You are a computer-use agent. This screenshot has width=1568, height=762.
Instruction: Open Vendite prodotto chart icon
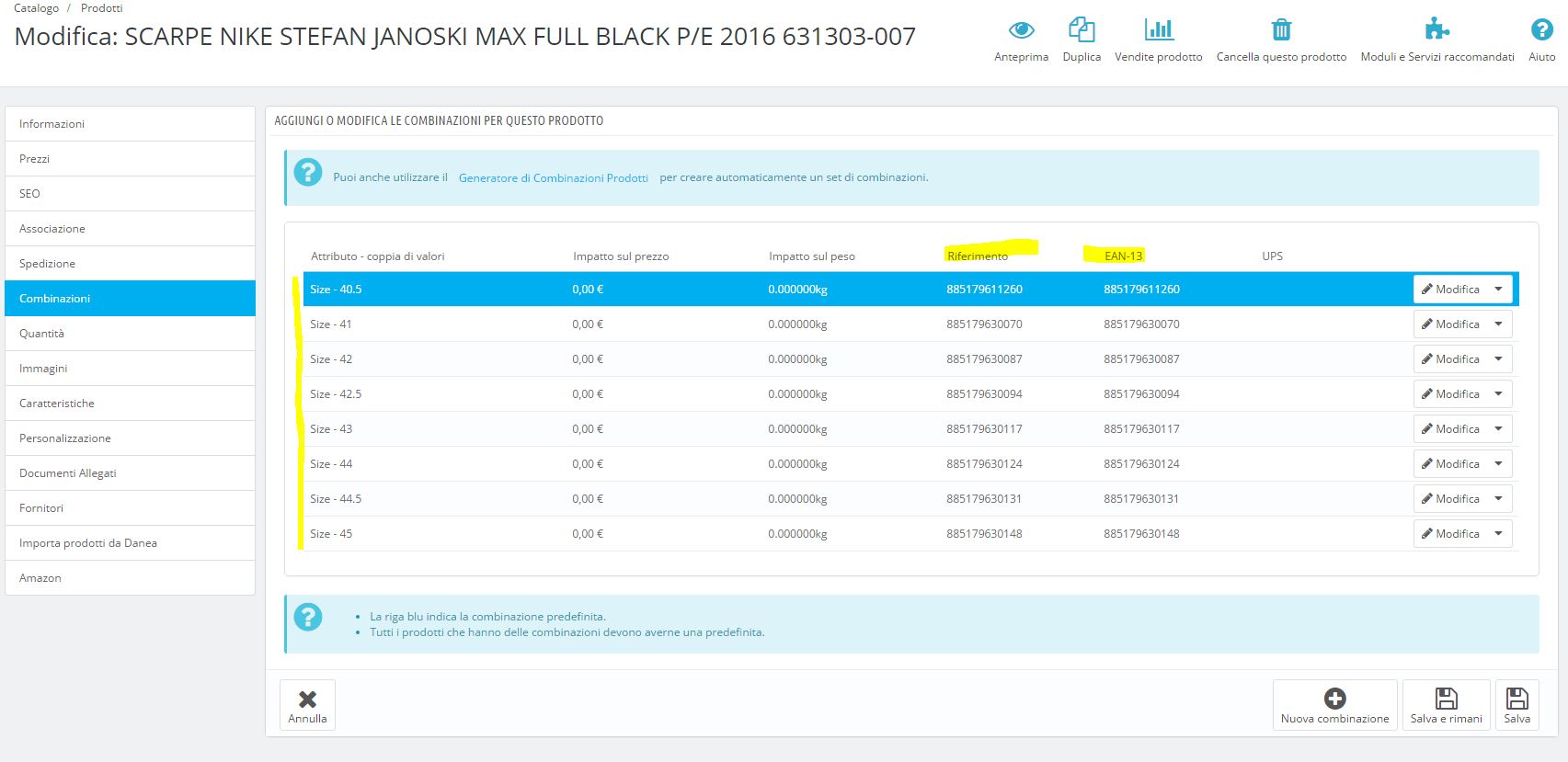1159,30
